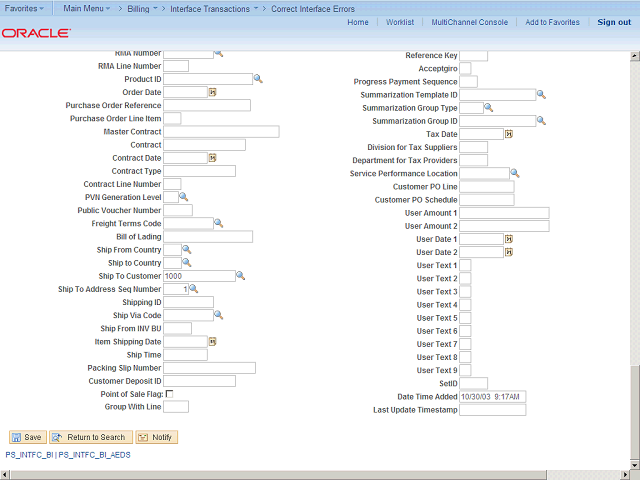Open MultiChannel Console link
The width and height of the screenshot is (640, 480).
coord(470,22)
